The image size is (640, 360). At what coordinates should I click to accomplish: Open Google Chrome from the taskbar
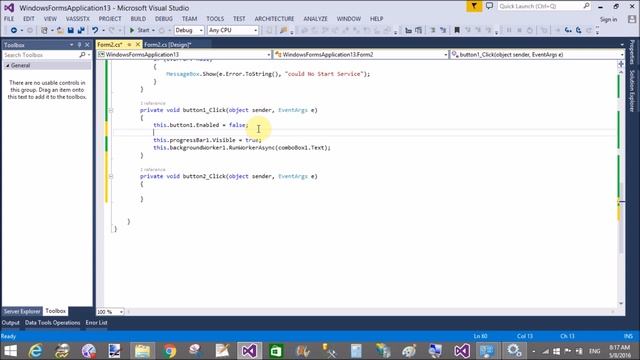click(x=169, y=351)
